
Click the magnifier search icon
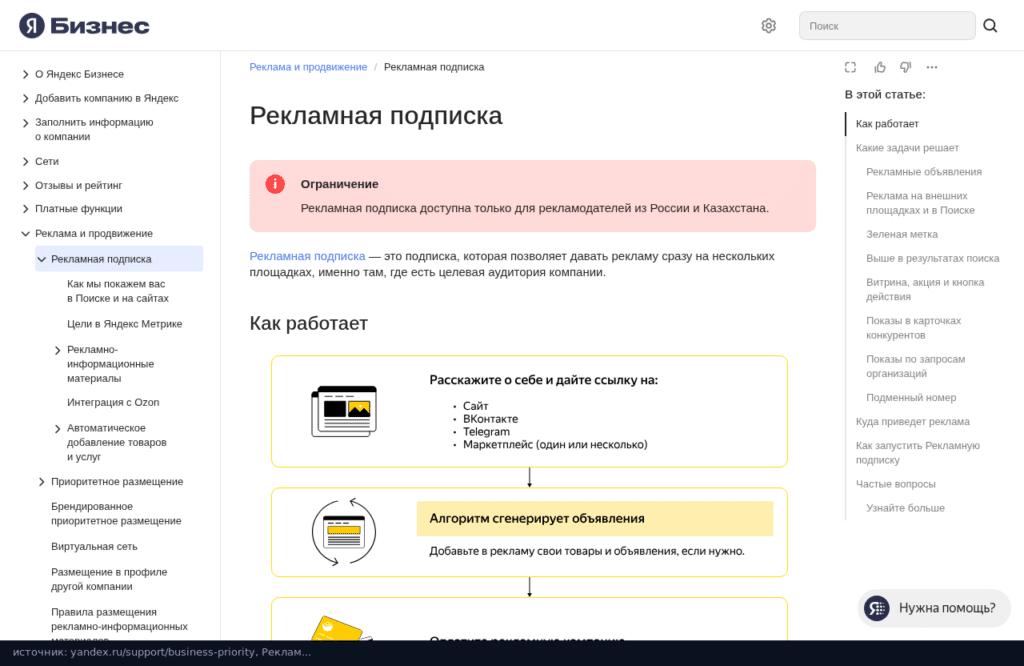(990, 25)
